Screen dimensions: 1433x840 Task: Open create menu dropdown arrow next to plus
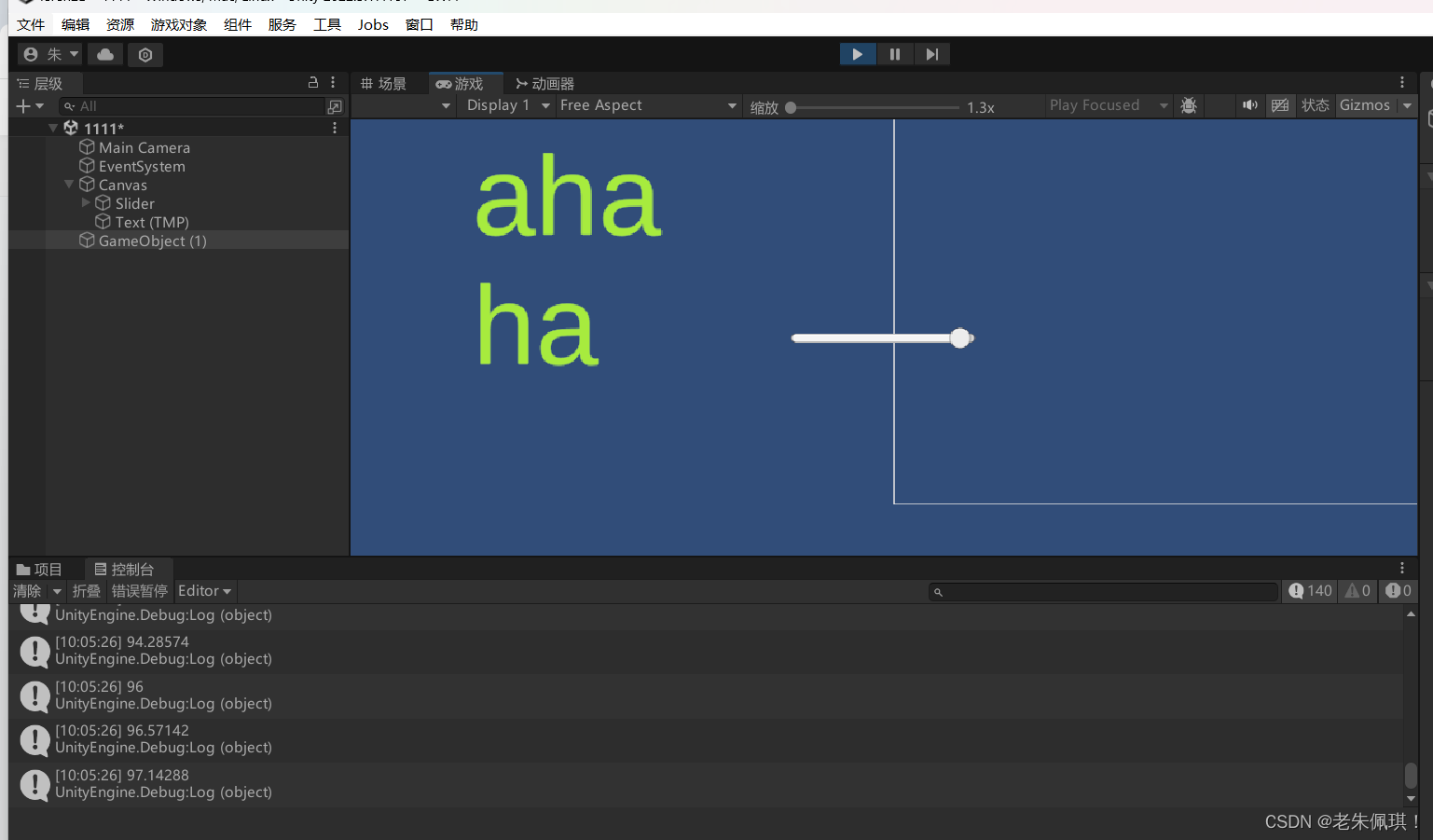[x=40, y=106]
